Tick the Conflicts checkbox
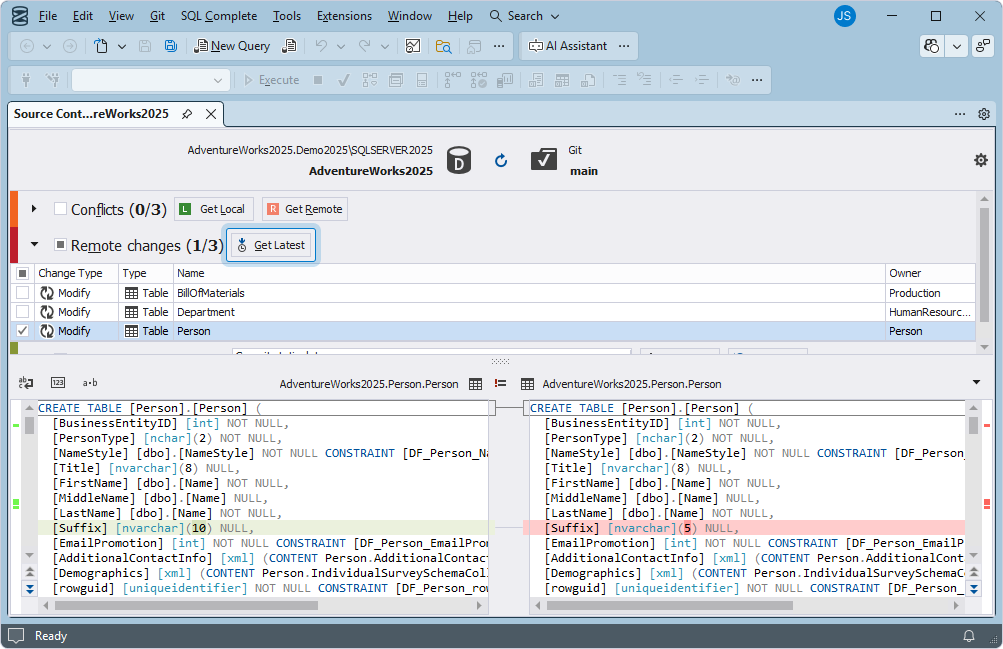The width and height of the screenshot is (1003, 649). pyautogui.click(x=60, y=209)
